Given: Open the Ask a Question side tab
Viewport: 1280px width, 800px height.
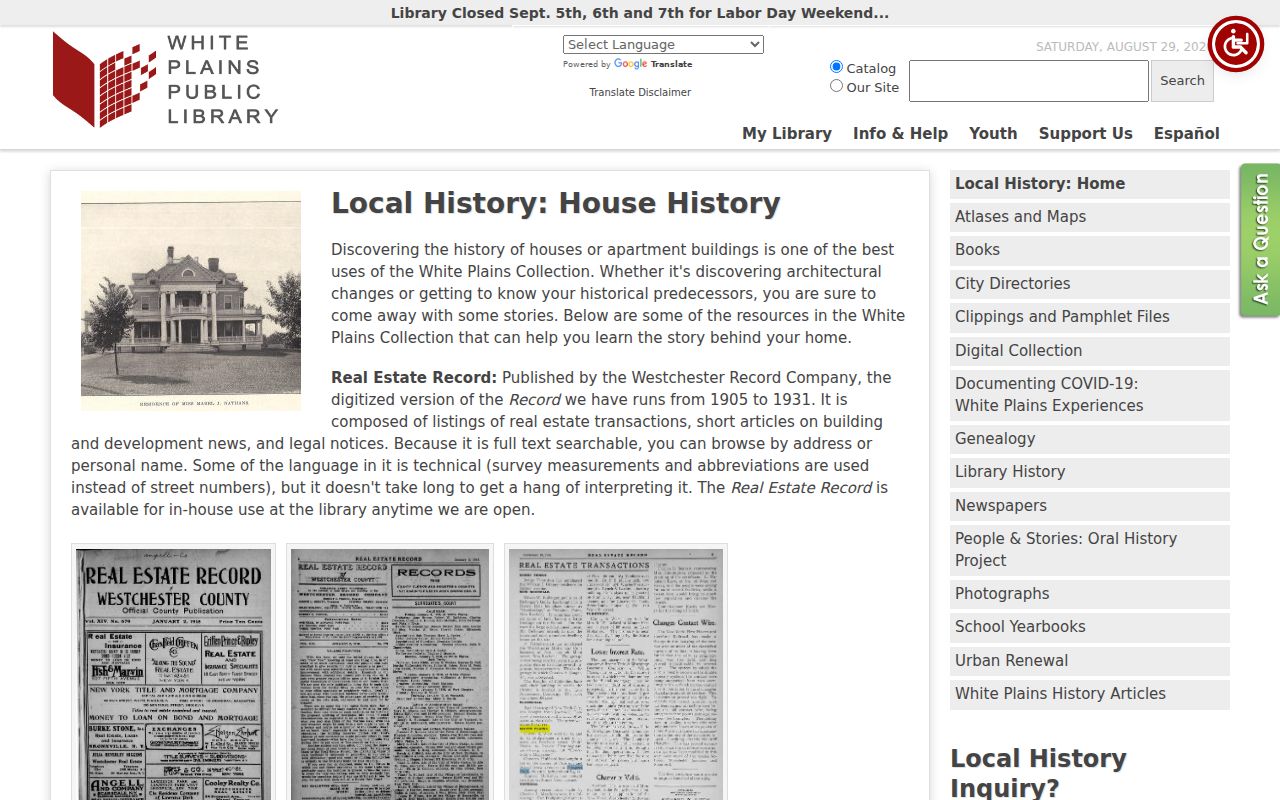Looking at the screenshot, I should coord(1260,240).
